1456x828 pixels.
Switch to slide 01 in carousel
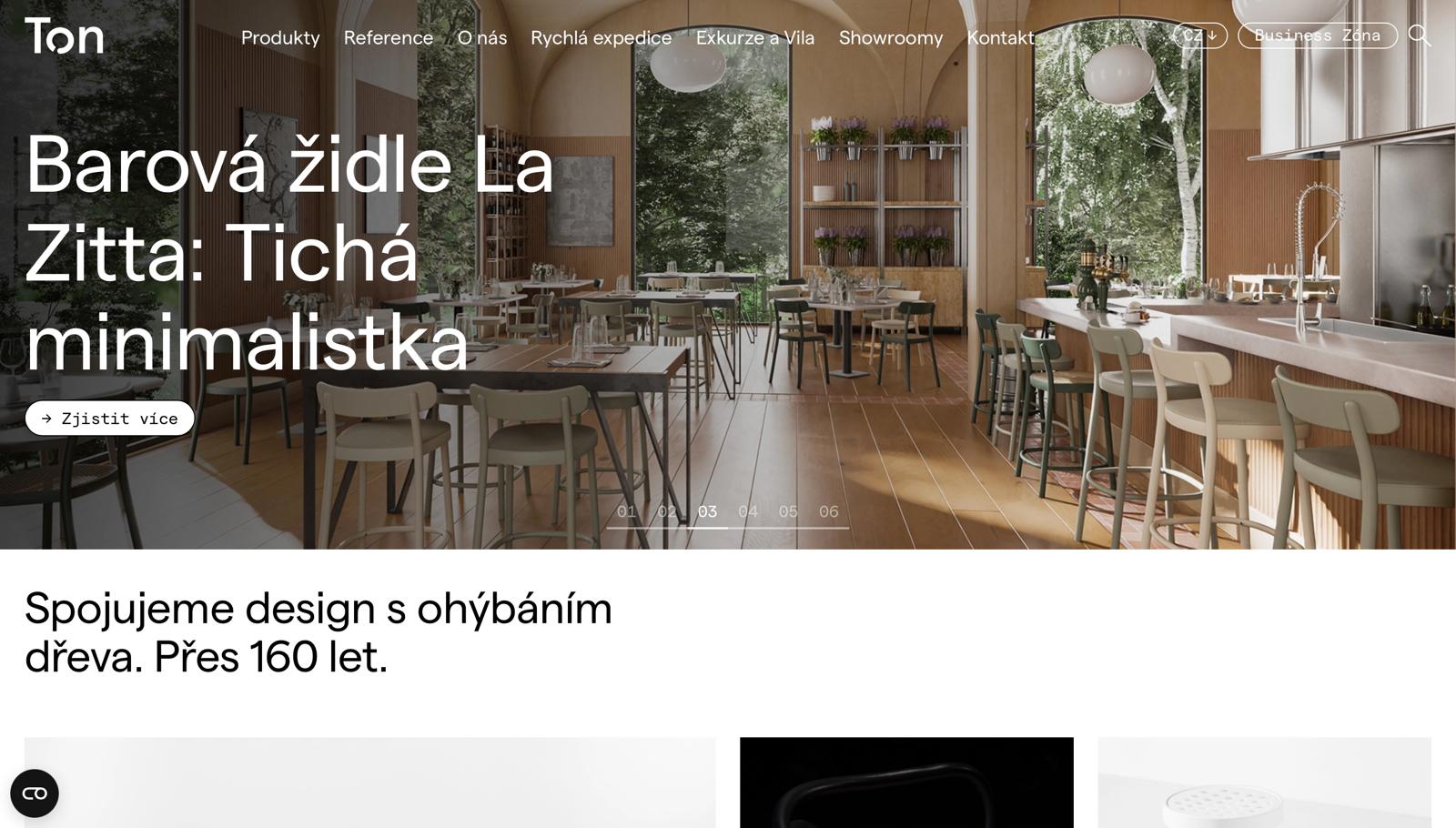click(x=626, y=512)
